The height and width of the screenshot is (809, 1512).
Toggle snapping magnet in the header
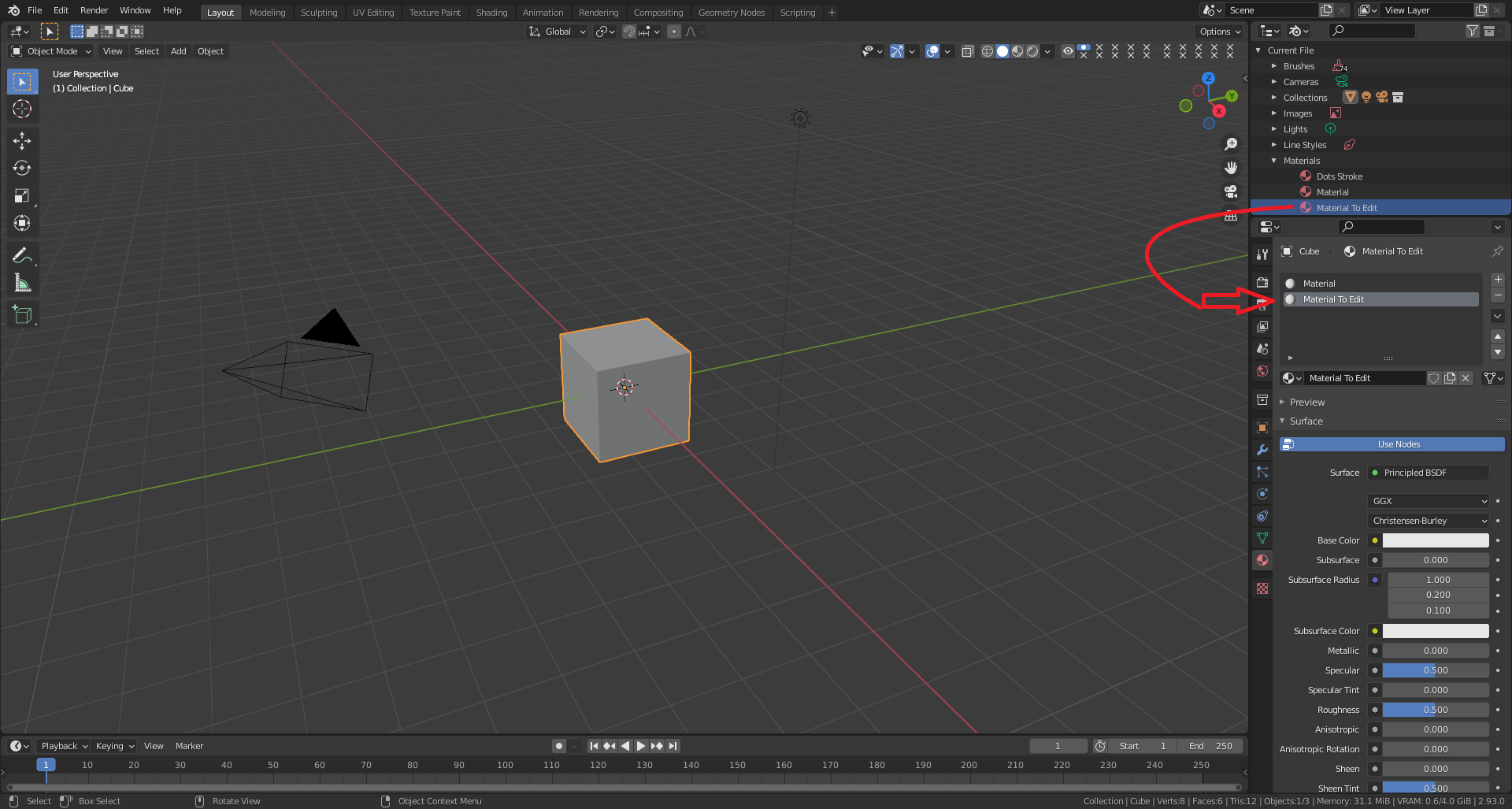(x=629, y=32)
